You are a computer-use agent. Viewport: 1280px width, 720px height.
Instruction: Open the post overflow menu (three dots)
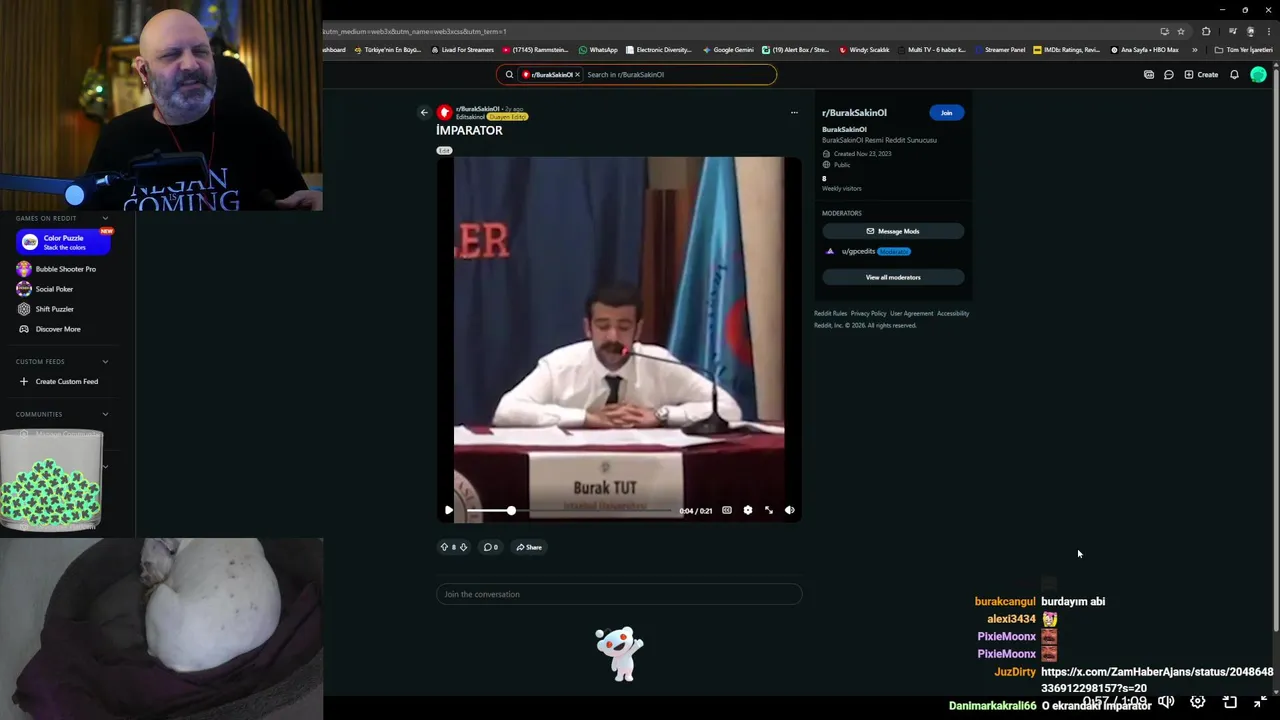pos(794,112)
